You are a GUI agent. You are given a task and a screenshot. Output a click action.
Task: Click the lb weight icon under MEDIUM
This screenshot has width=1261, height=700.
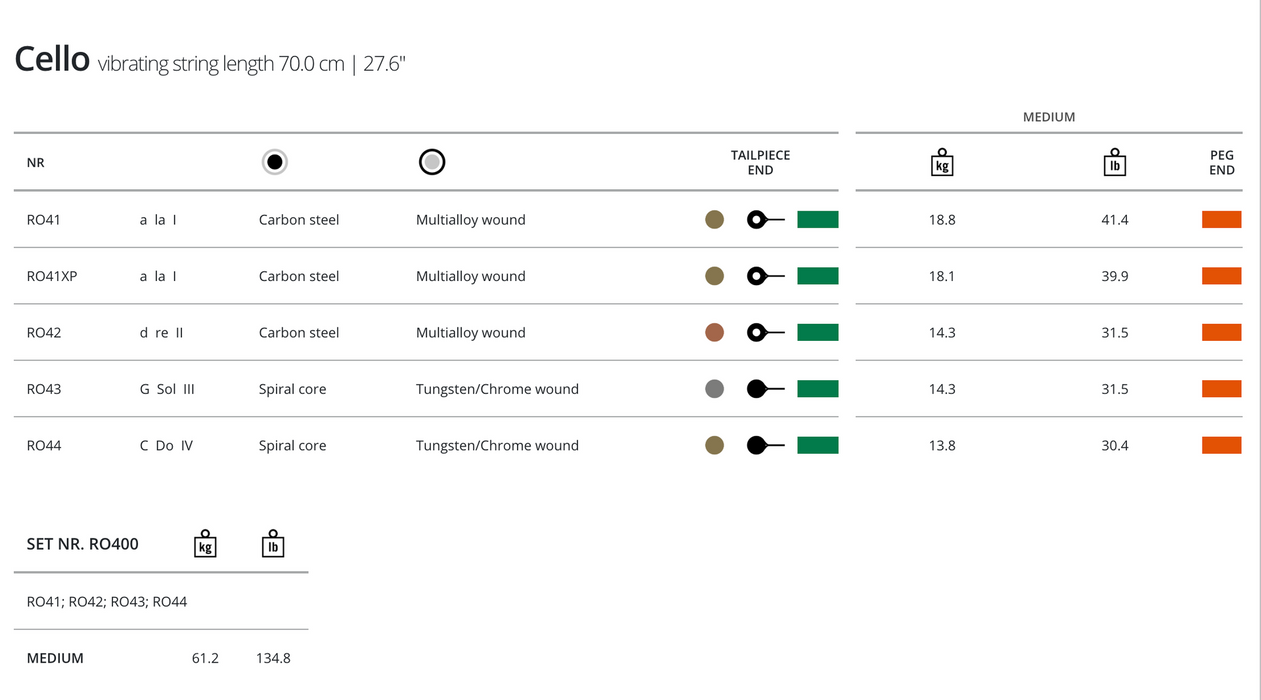point(1114,162)
